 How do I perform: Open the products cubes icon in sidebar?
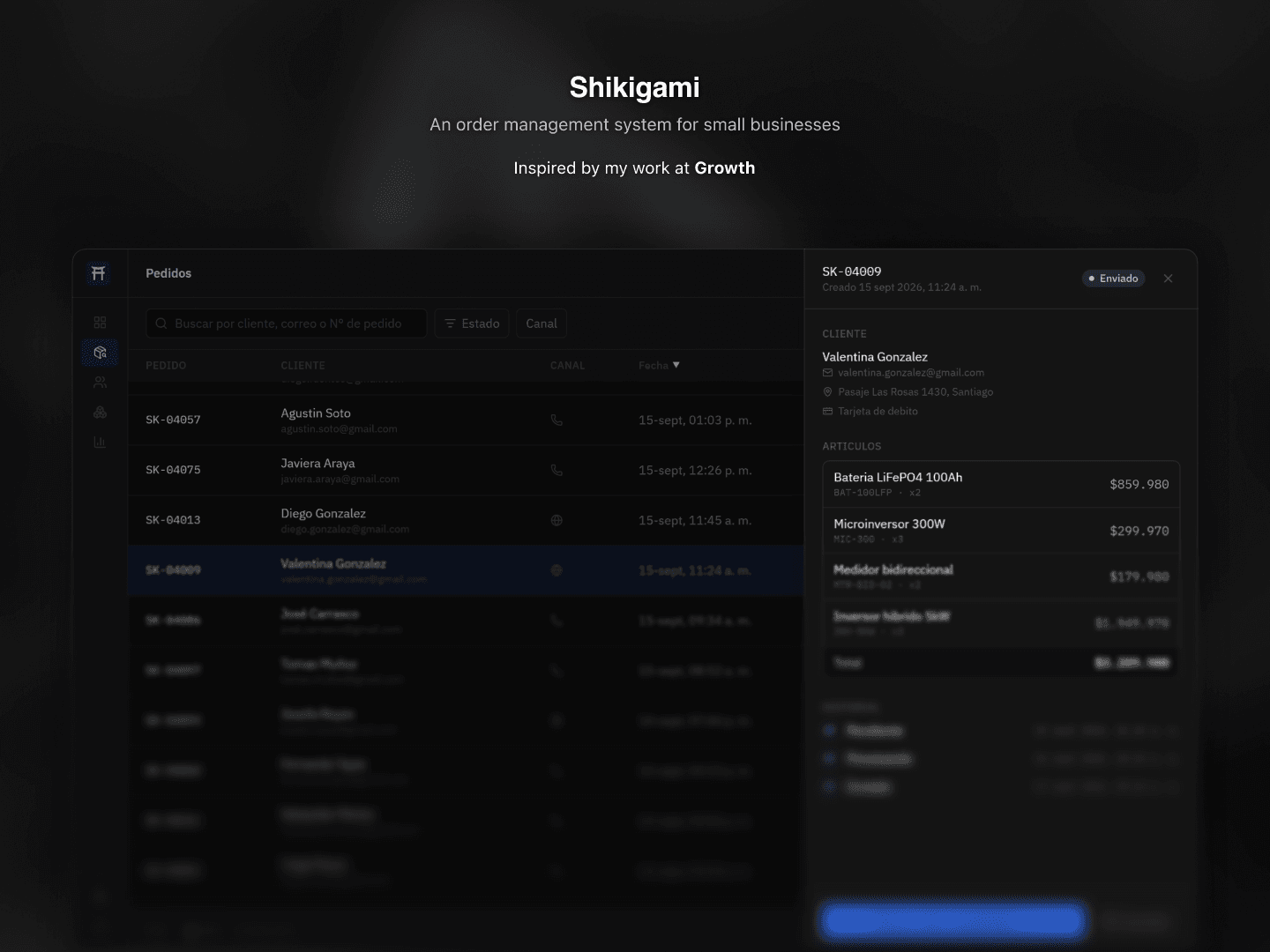pyautogui.click(x=100, y=413)
